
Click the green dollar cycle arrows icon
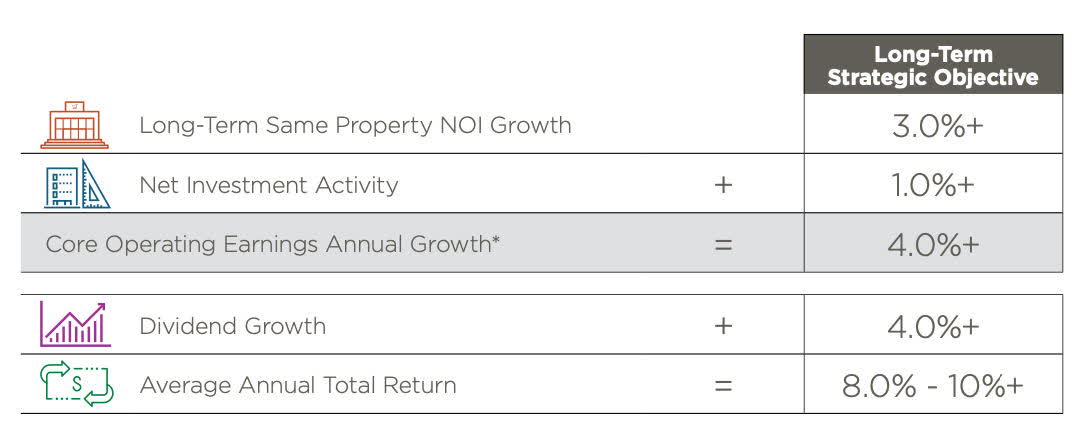pos(76,383)
